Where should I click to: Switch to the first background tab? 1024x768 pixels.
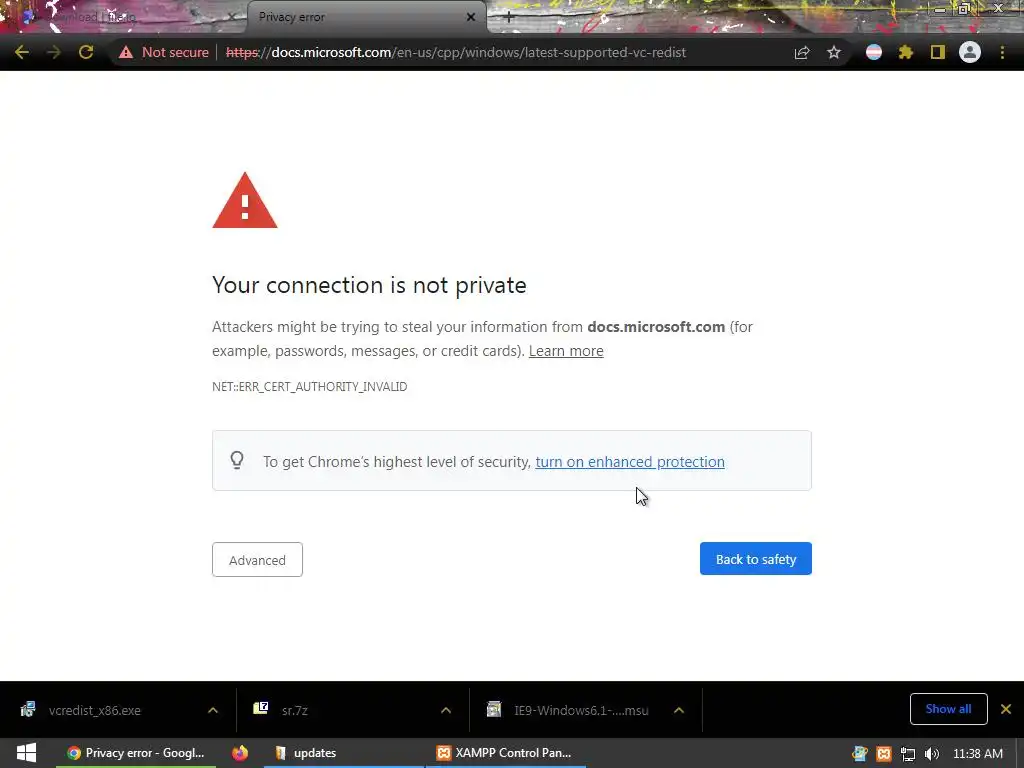click(124, 17)
